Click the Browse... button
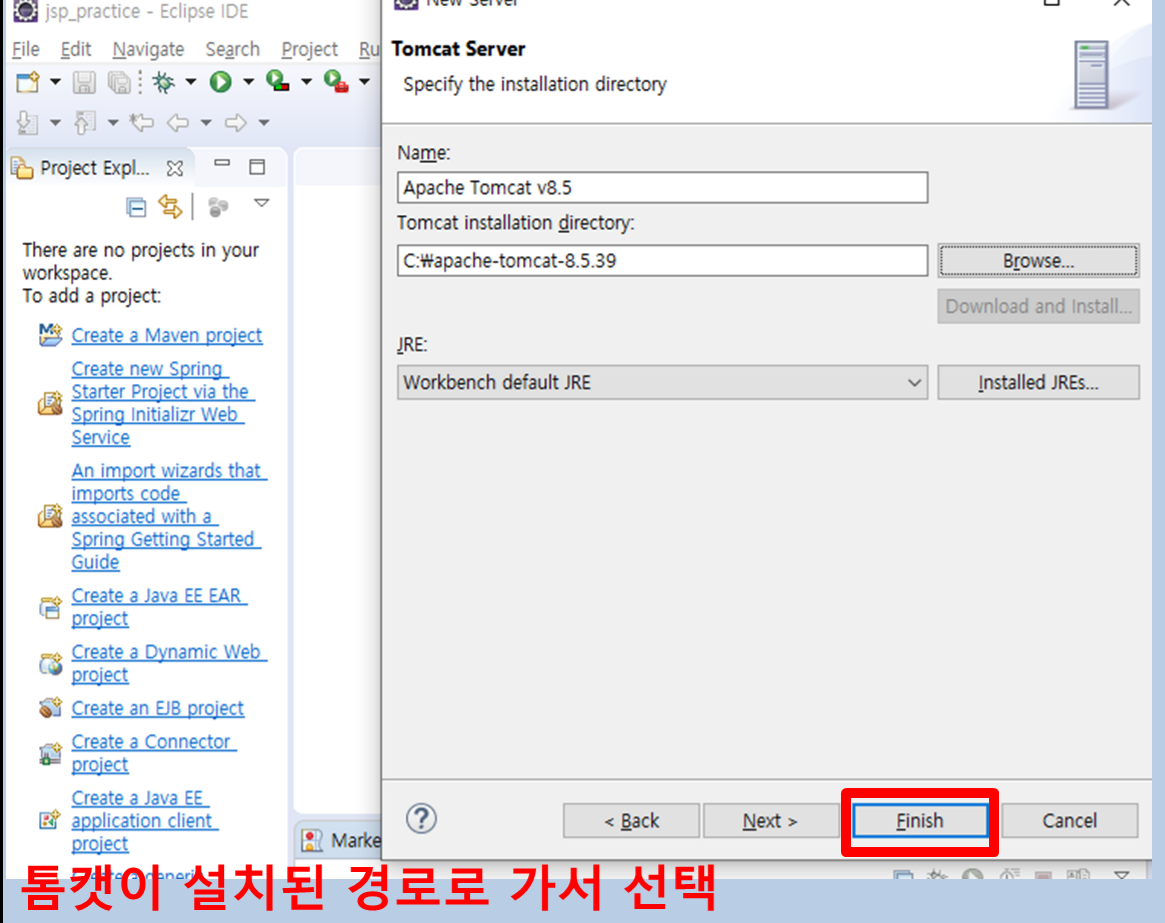The height and width of the screenshot is (923, 1165). coord(1038,261)
